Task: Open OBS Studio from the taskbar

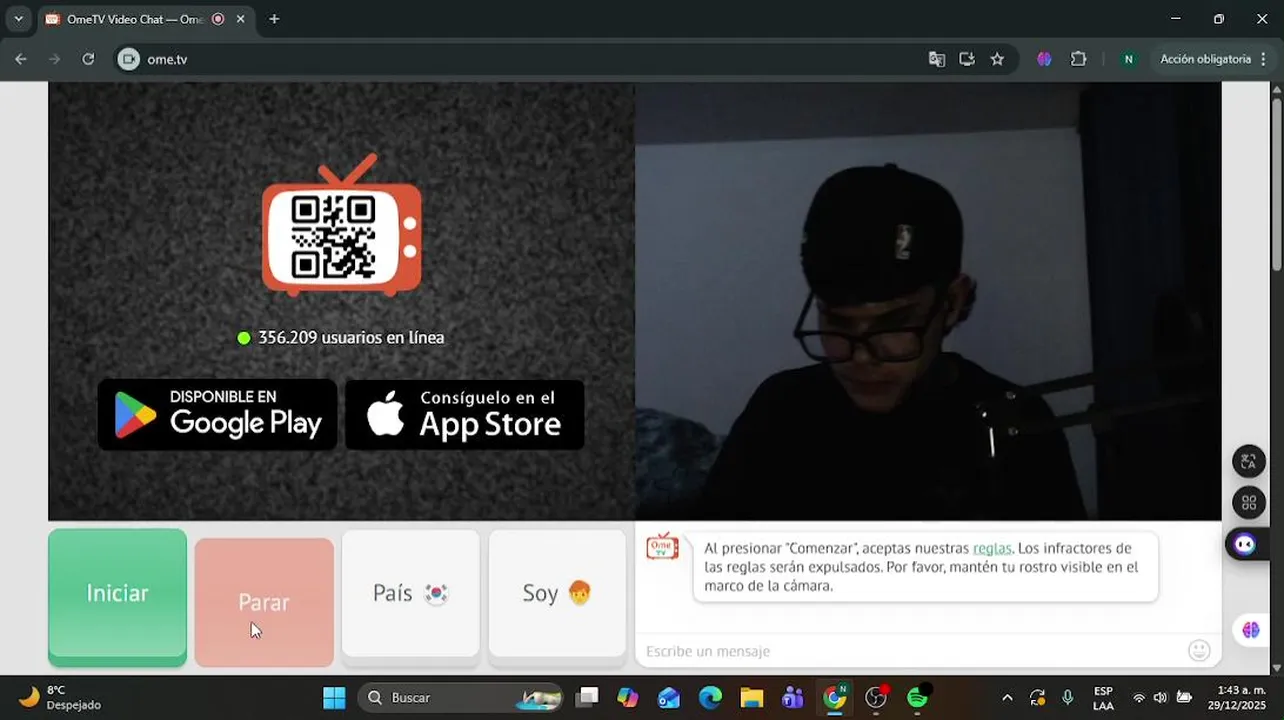Action: pyautogui.click(x=876, y=697)
